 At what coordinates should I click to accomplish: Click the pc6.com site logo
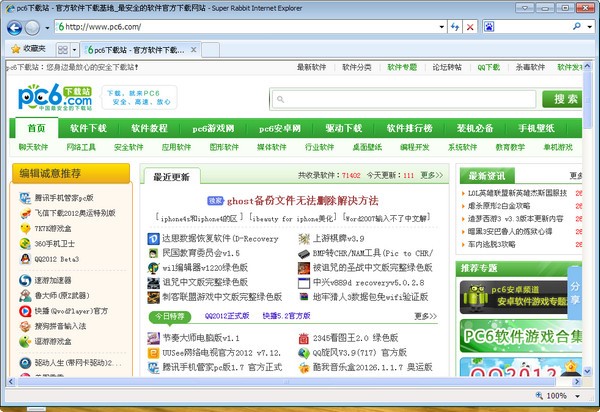[55, 97]
